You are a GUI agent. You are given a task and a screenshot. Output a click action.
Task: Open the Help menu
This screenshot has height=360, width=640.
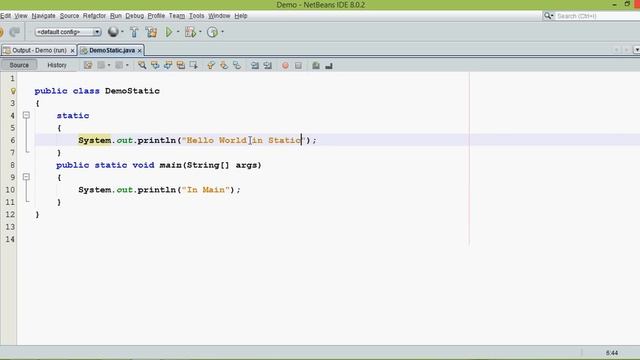[241, 16]
